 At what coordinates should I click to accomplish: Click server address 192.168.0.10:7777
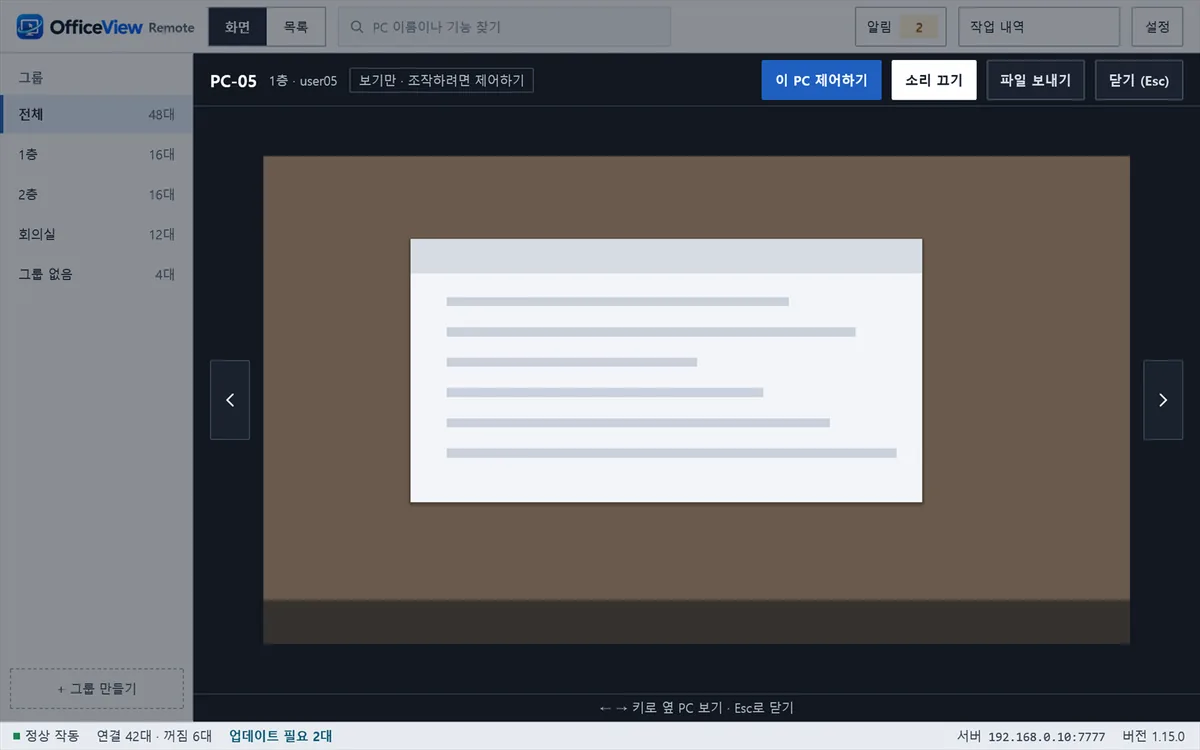tap(1047, 736)
